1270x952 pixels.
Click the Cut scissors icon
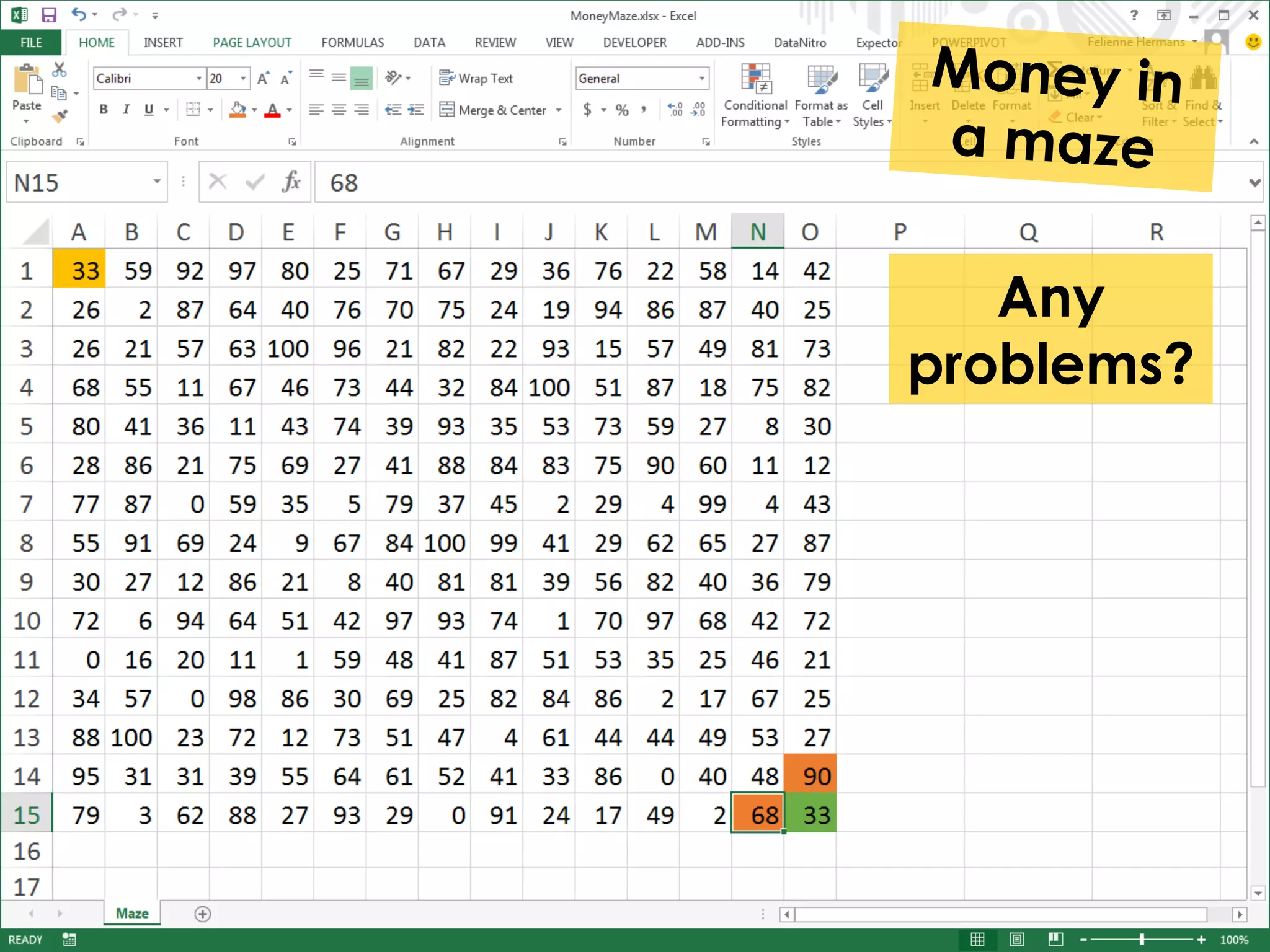pyautogui.click(x=59, y=69)
